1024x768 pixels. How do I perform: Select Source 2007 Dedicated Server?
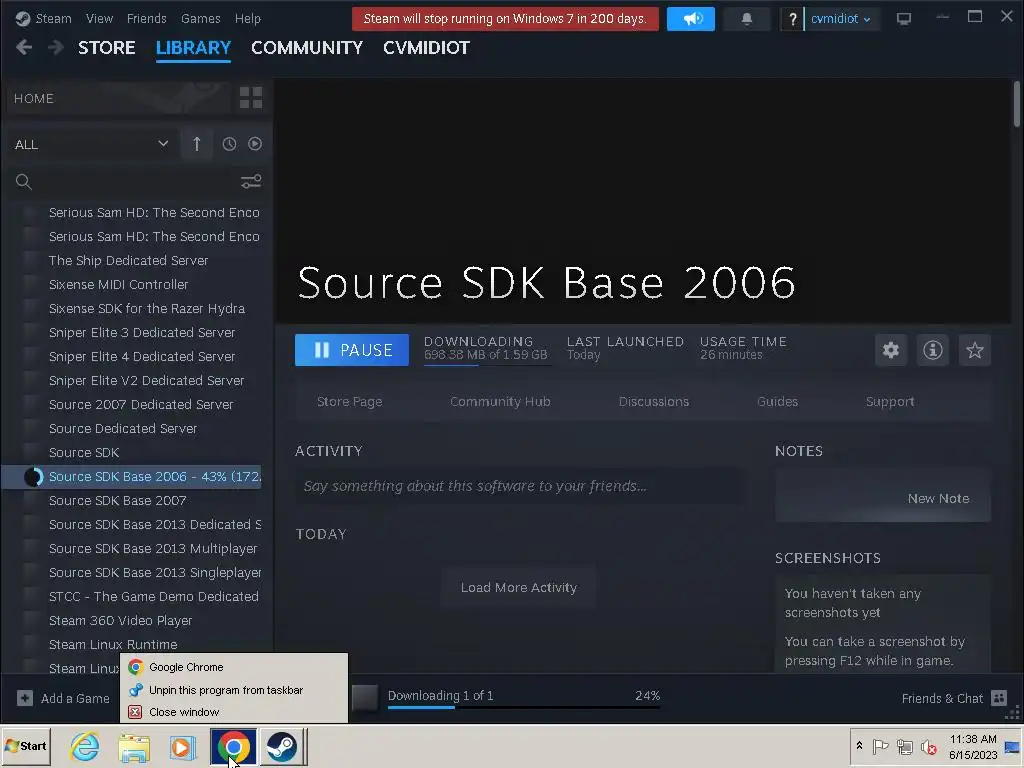(x=141, y=405)
